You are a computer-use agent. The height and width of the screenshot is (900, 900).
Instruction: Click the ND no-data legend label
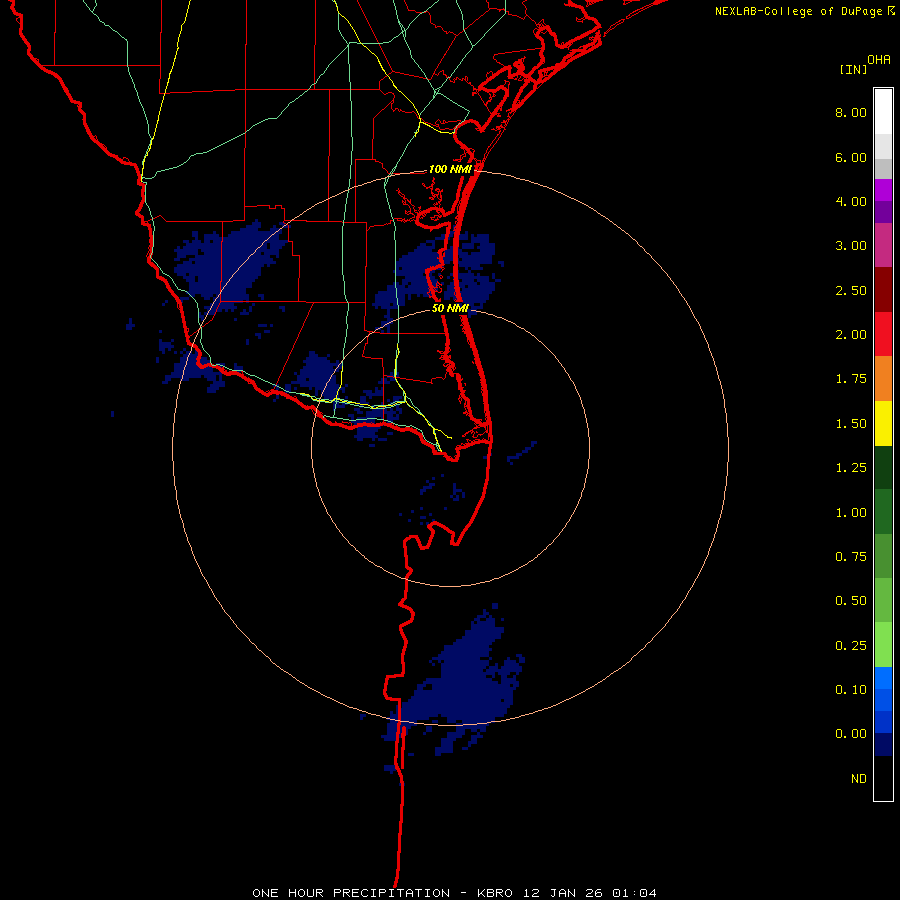point(859,779)
